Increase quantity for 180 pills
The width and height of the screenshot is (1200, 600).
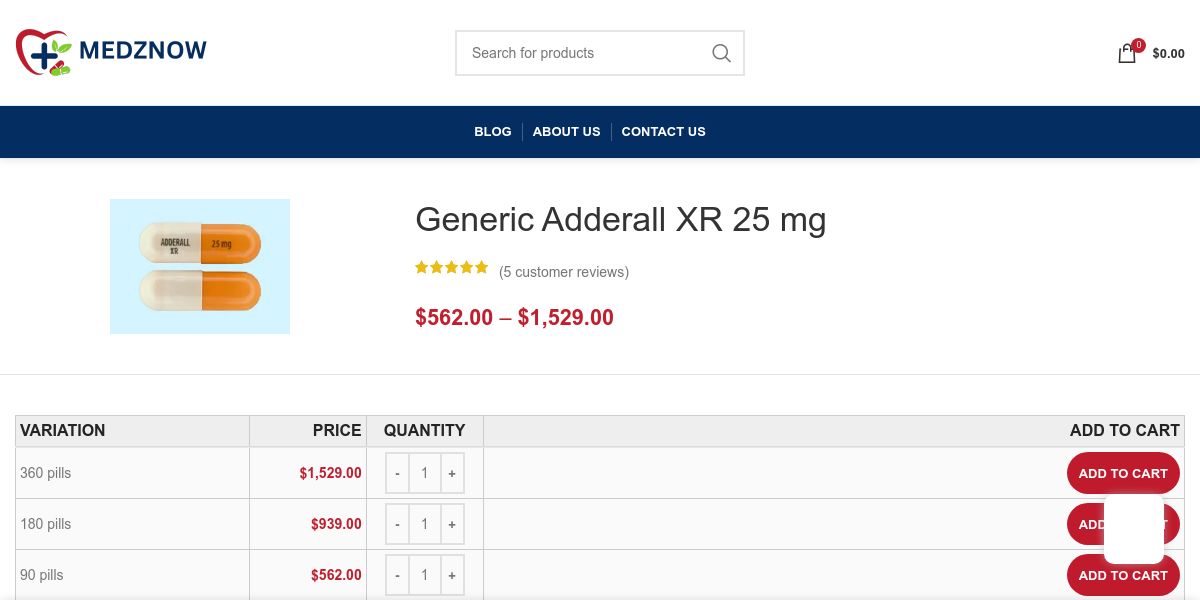click(x=452, y=524)
